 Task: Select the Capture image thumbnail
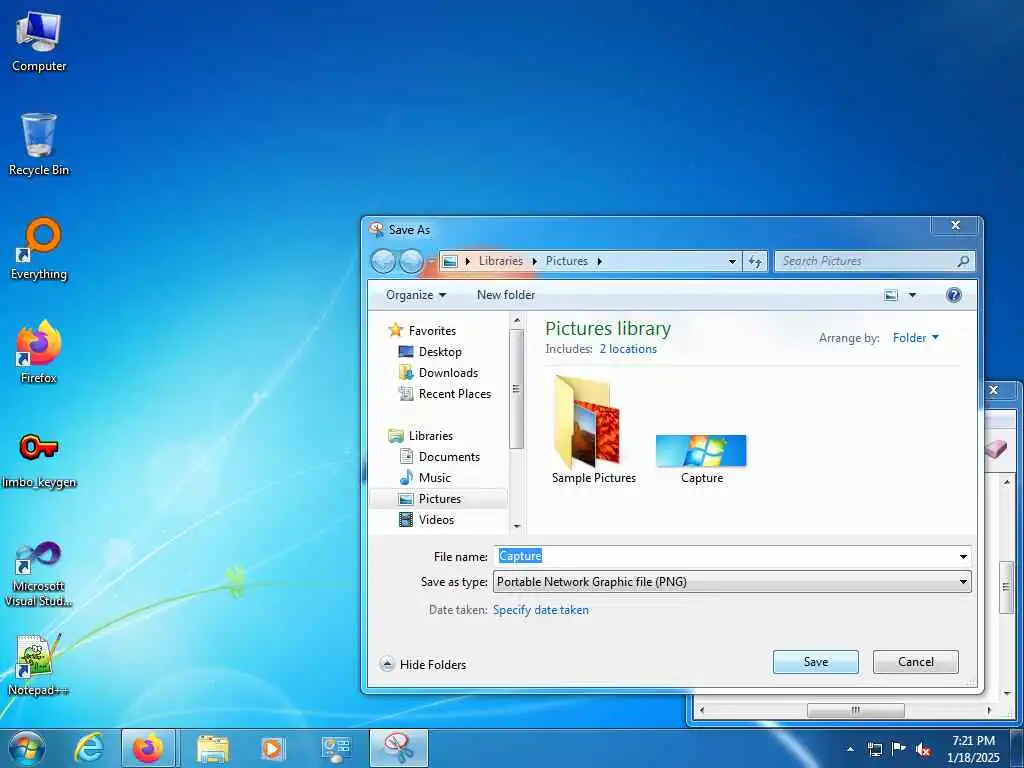701,459
